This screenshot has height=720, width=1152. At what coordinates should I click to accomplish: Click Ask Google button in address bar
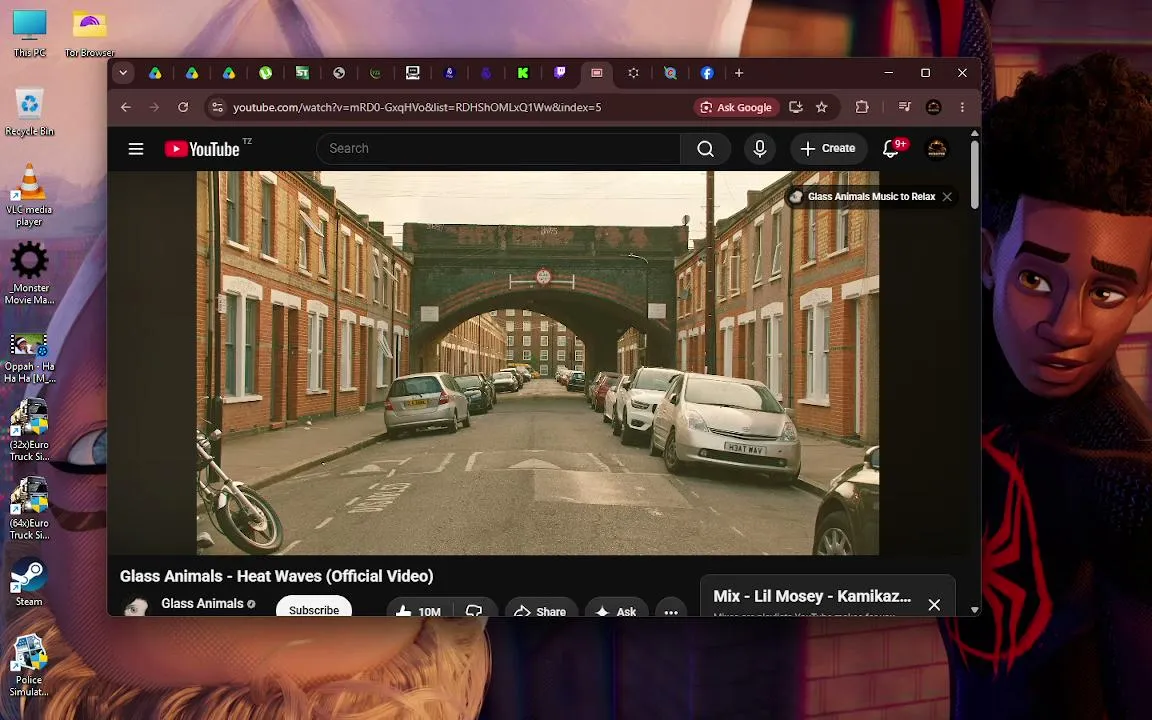tap(736, 107)
